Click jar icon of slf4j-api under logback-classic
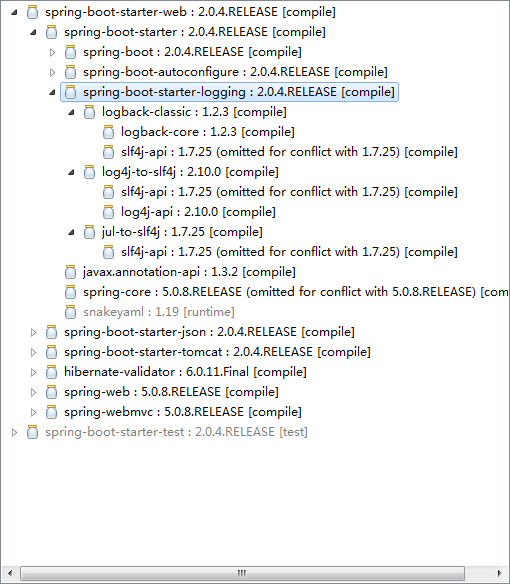Viewport: 510px width, 584px height. (108, 152)
